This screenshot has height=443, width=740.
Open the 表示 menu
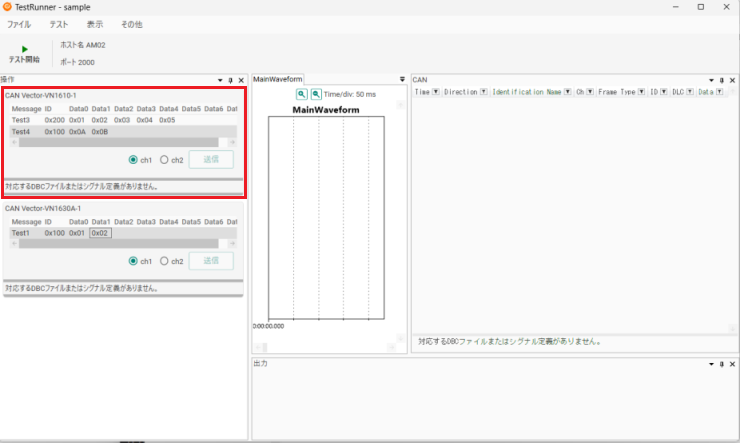click(x=94, y=23)
